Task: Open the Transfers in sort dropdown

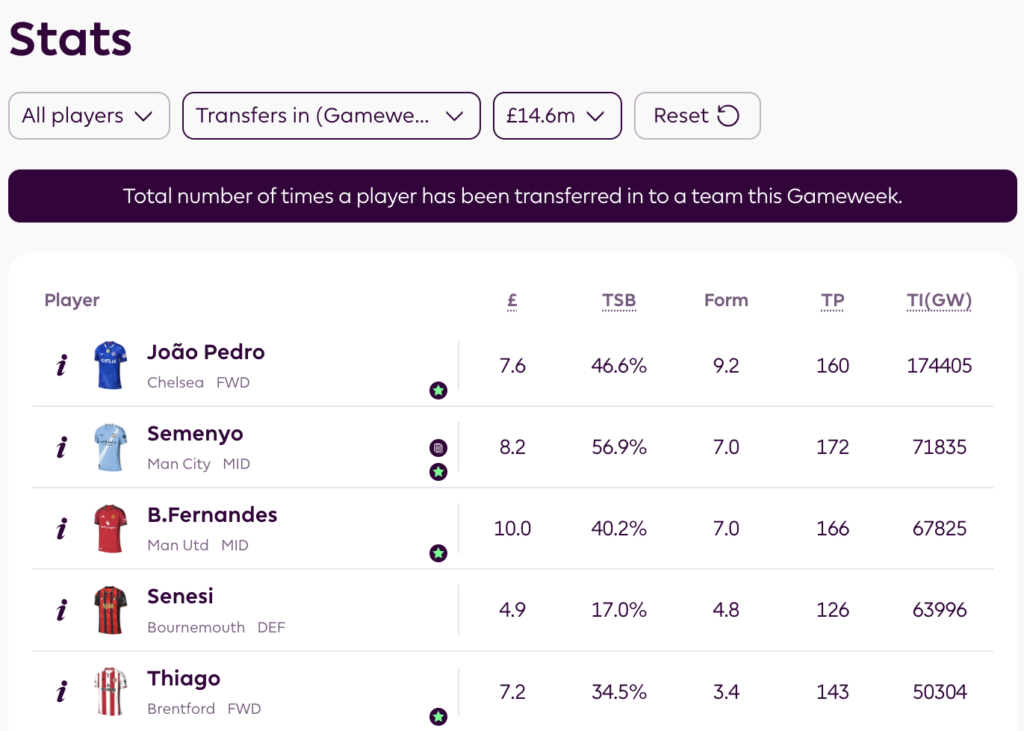Action: 330,116
